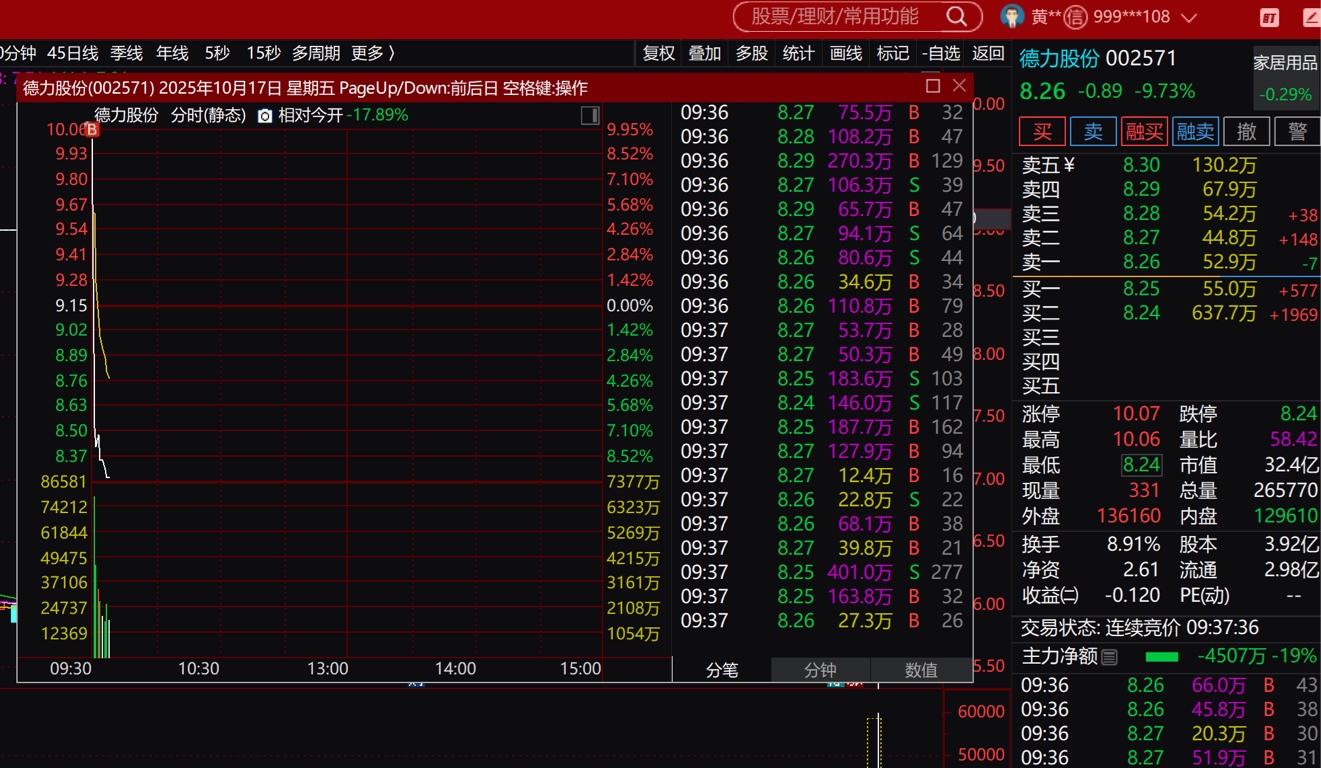This screenshot has height=768, width=1321.
Task: Expand the 更多 periods menu
Action: coord(373,53)
